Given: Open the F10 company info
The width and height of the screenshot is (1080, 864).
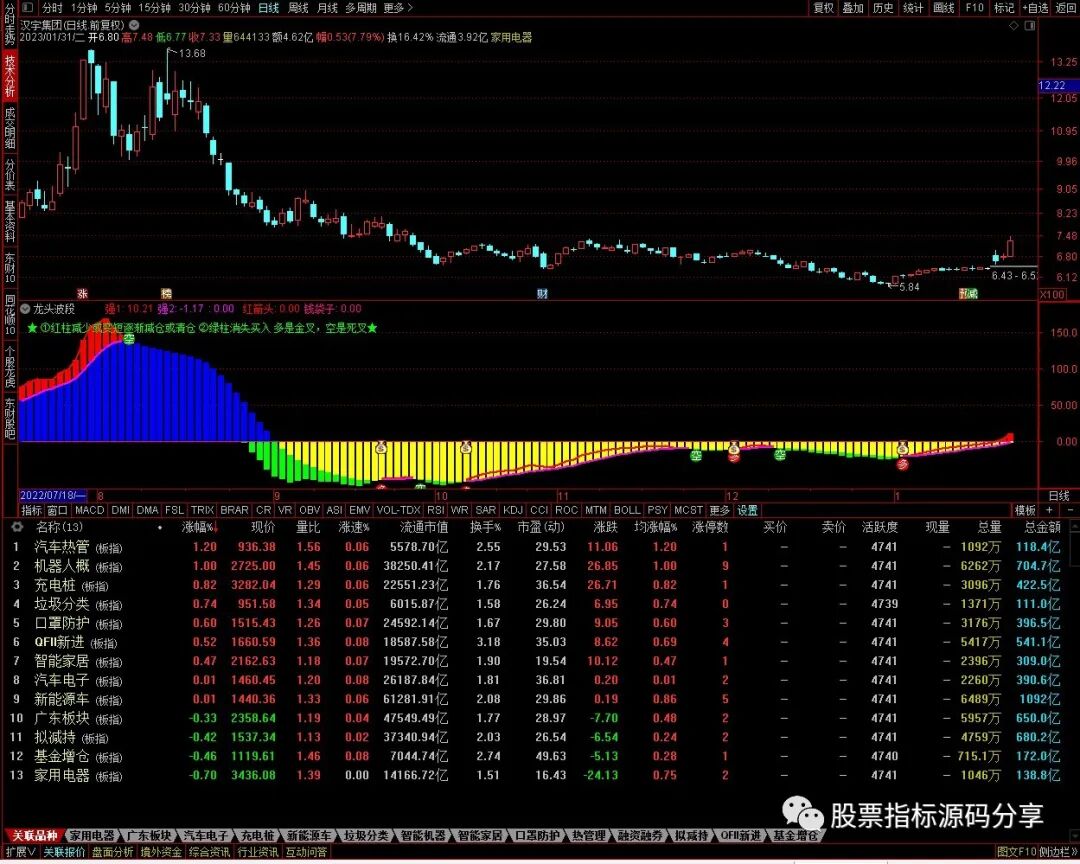Looking at the screenshot, I should click(x=975, y=8).
